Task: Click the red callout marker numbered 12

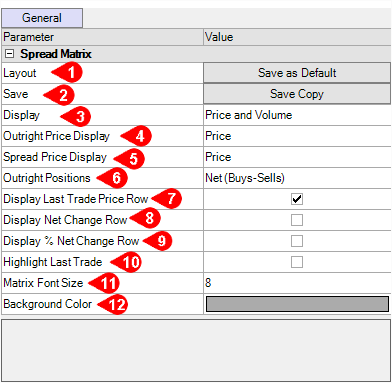Action: pyautogui.click(x=113, y=304)
